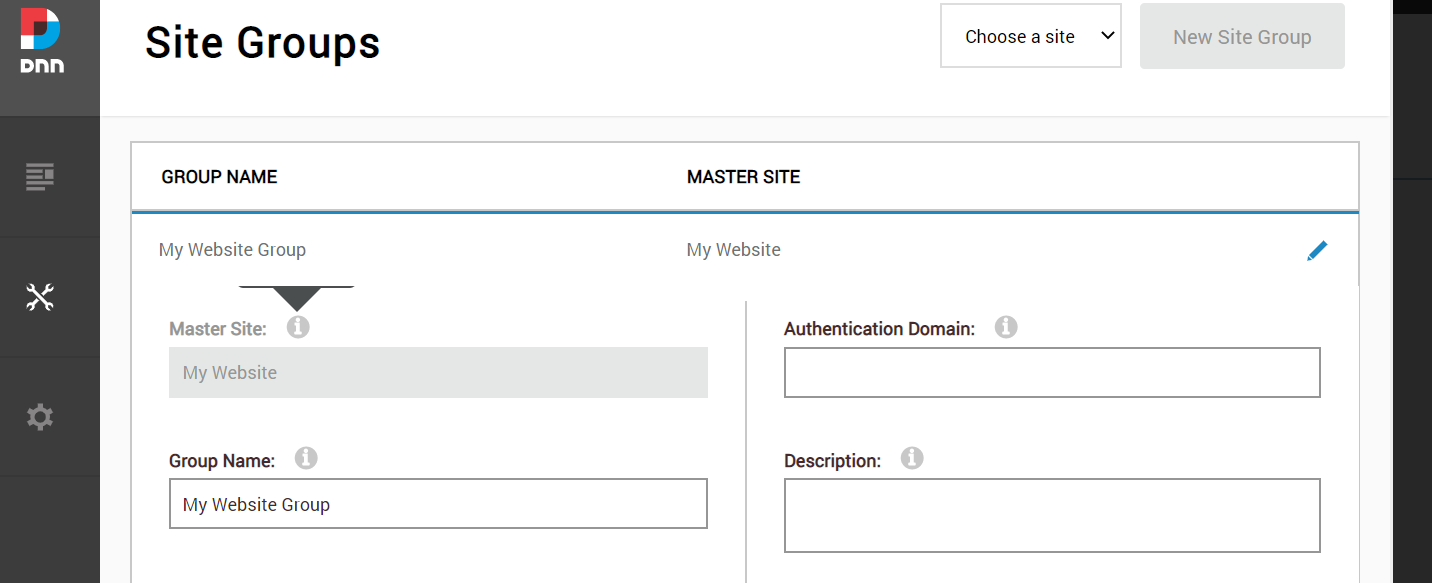Click the info icon beside Description
This screenshot has height=583, width=1432.
coord(911,457)
